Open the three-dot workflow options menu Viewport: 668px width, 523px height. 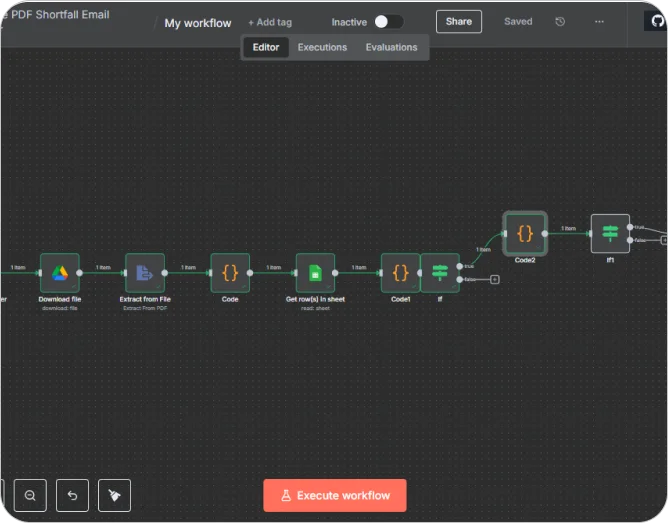(x=599, y=21)
